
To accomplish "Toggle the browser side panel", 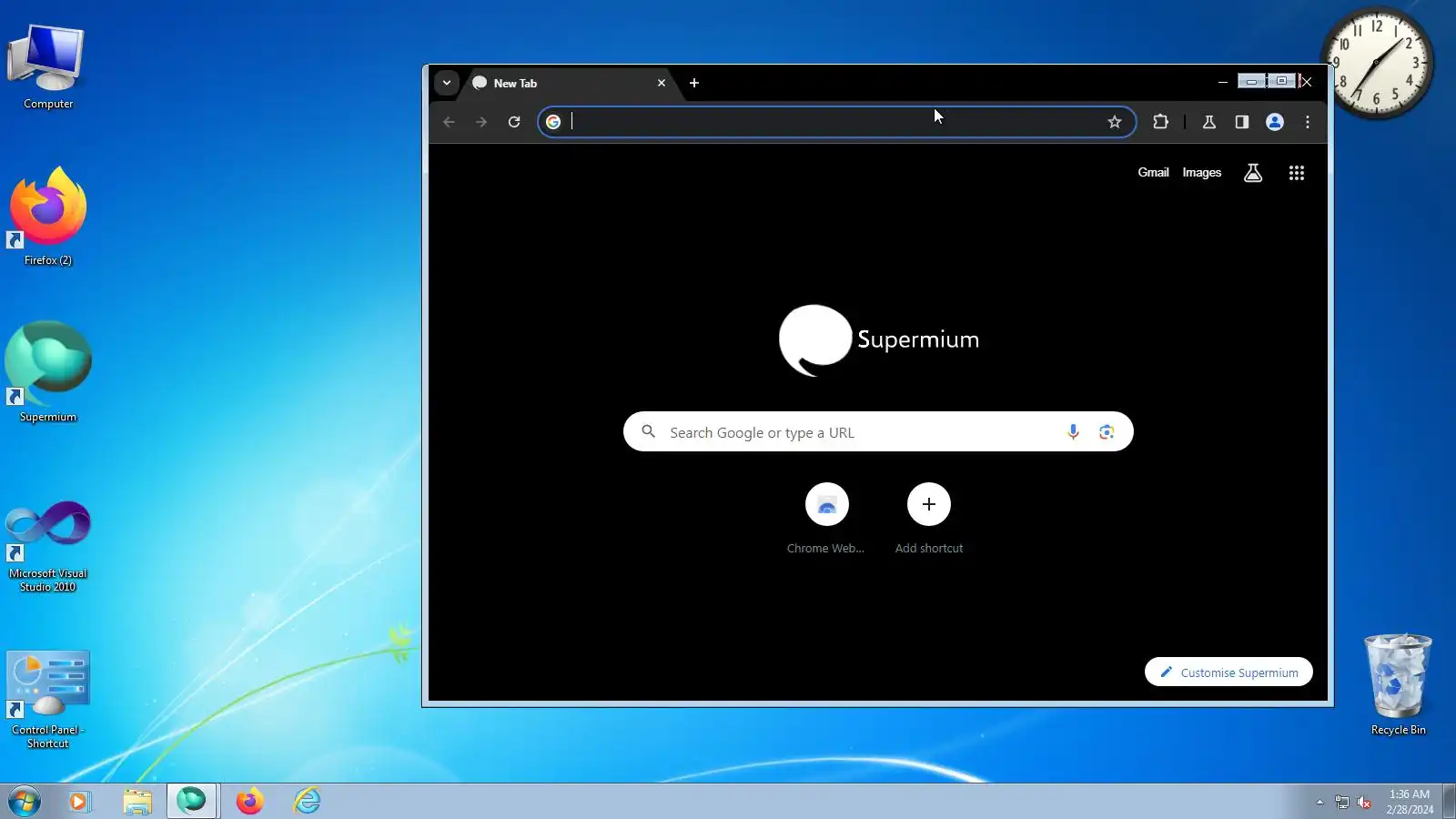I will pyautogui.click(x=1242, y=122).
